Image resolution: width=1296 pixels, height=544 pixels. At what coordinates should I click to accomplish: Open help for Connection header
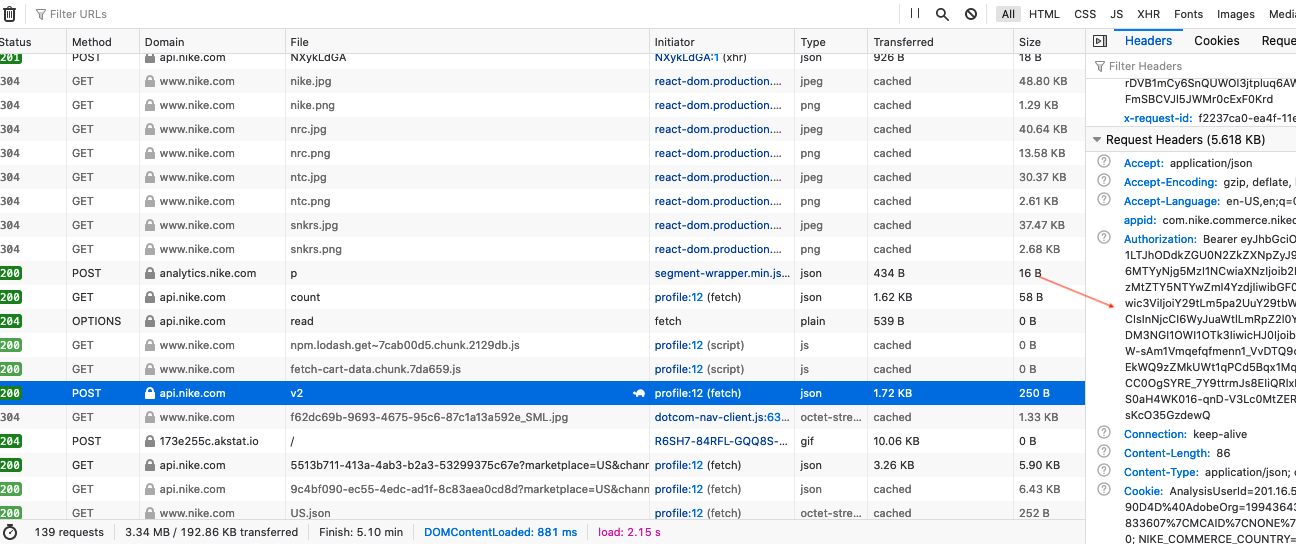[x=1104, y=433]
